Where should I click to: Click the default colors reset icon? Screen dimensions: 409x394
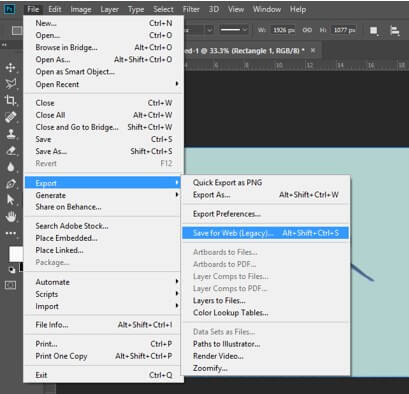click(x=12, y=270)
